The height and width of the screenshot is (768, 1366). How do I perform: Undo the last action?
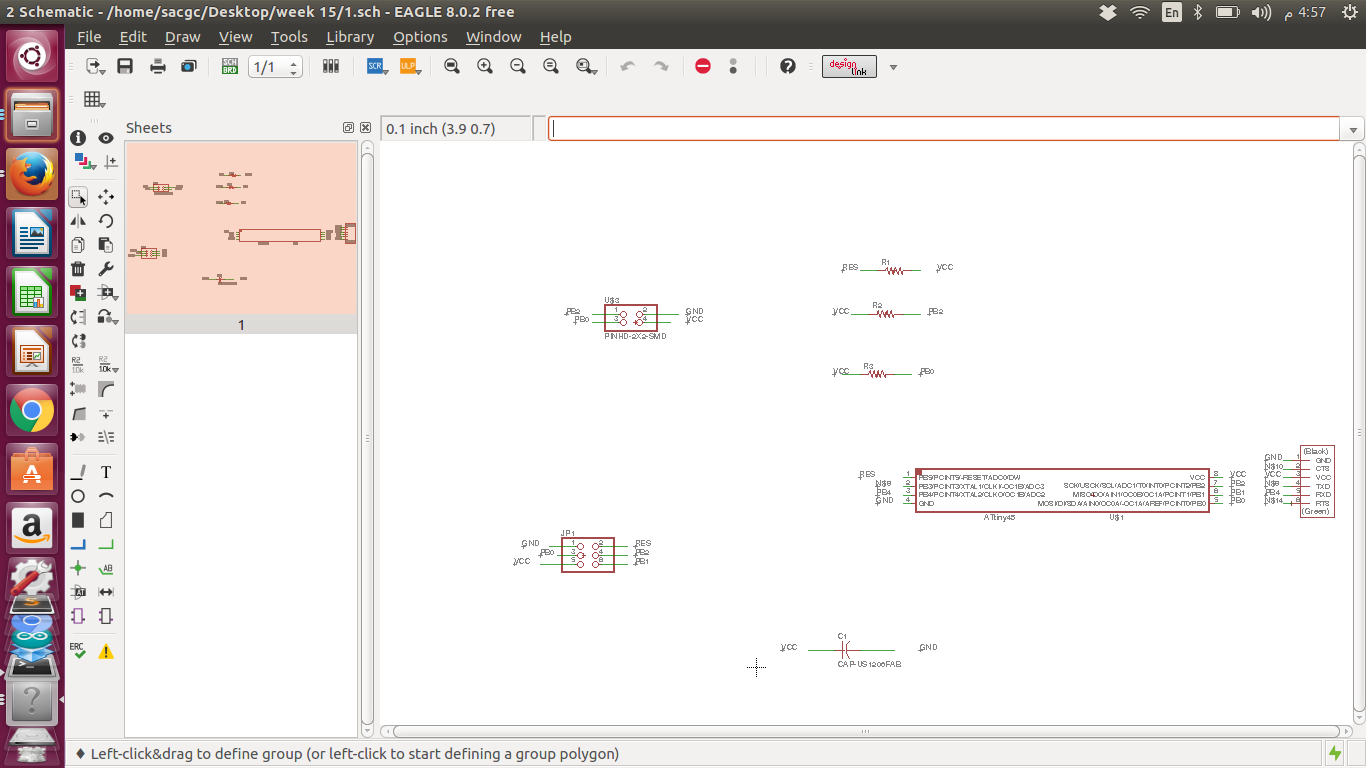[x=628, y=66]
